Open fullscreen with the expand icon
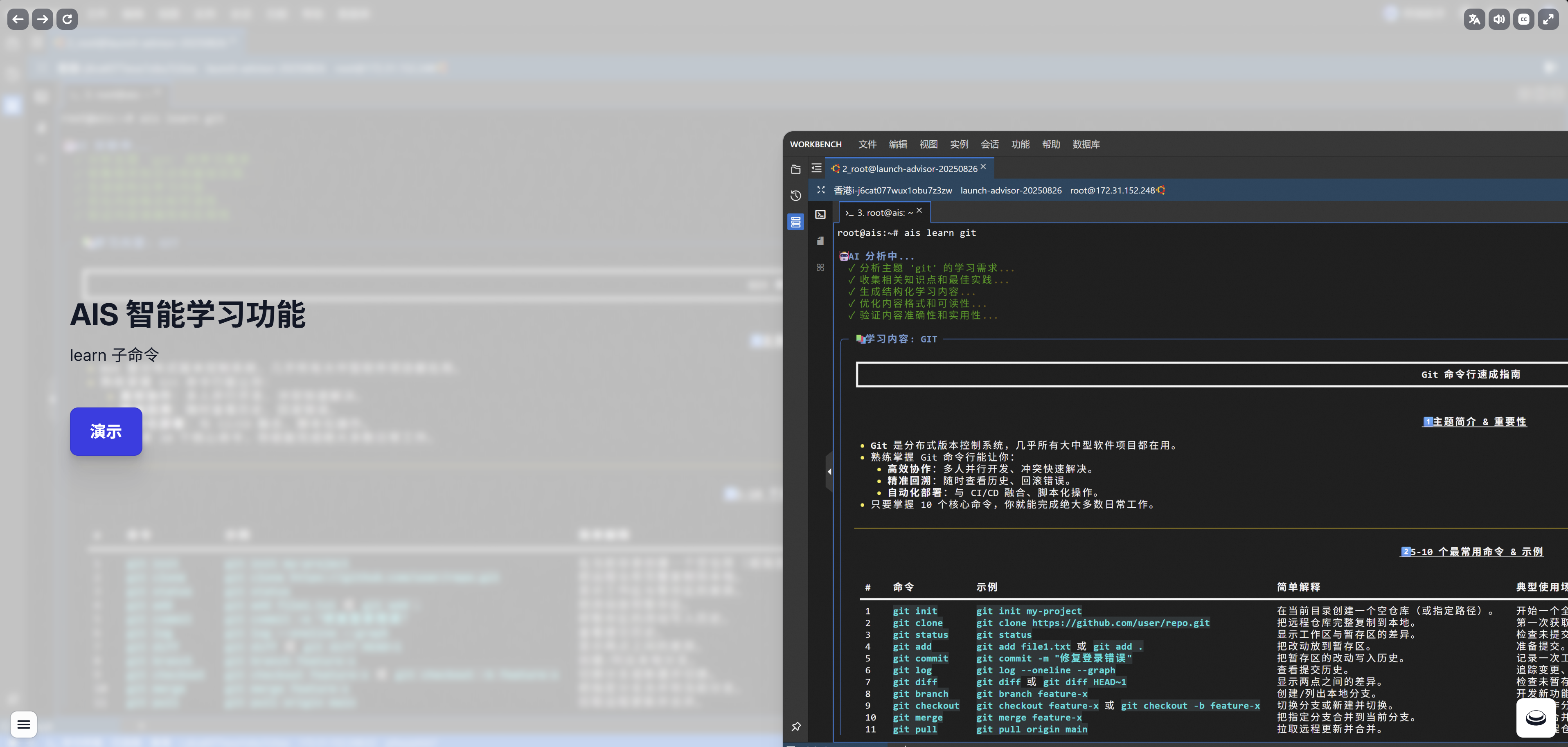This screenshot has height=747, width=1568. (x=1548, y=19)
